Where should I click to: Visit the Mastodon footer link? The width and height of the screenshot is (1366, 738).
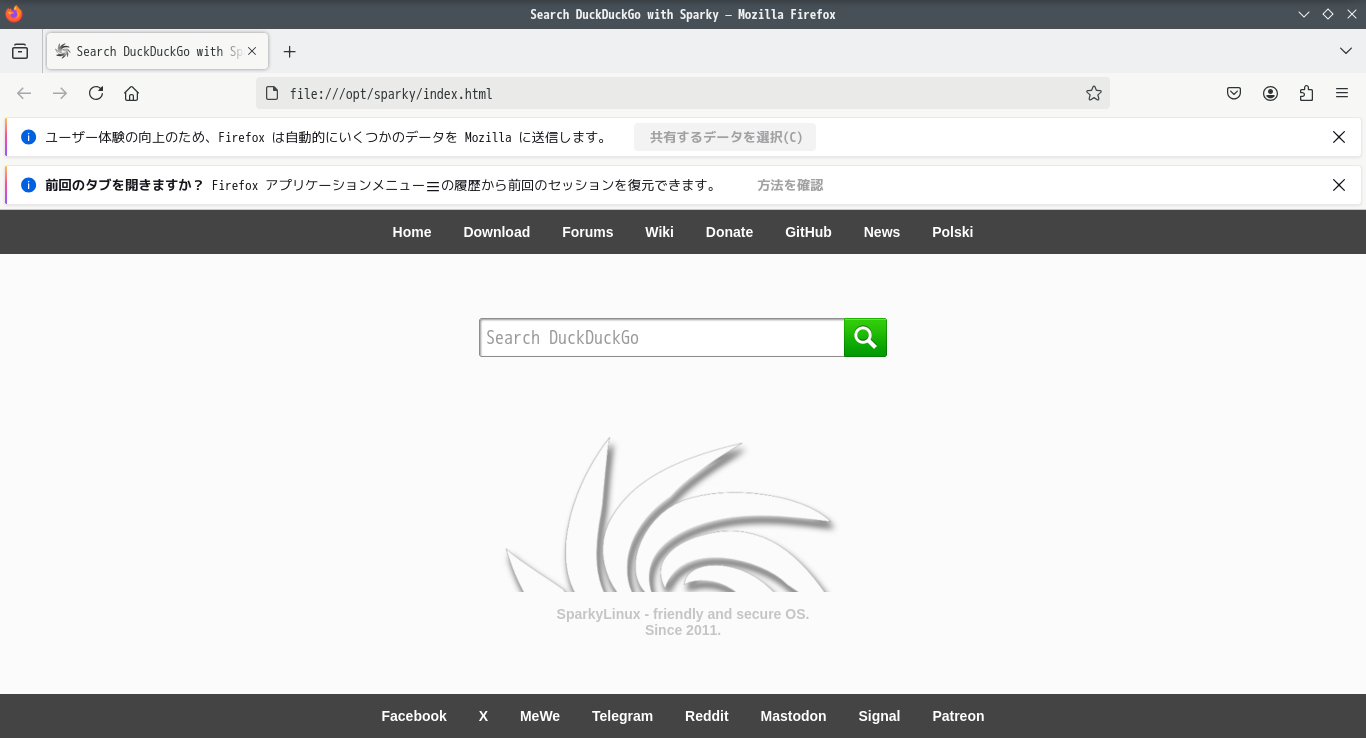pyautogui.click(x=793, y=716)
